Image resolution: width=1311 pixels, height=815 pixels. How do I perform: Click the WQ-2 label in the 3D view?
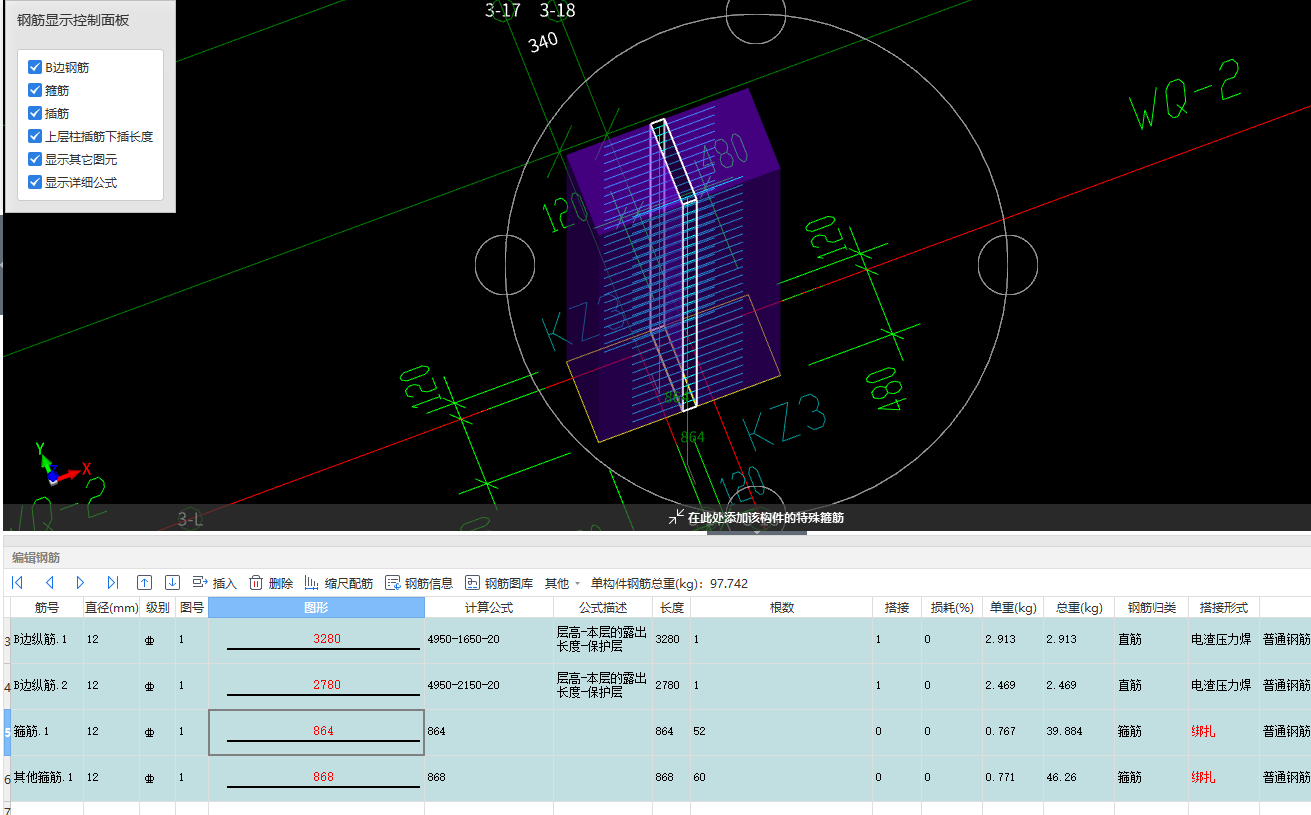pyautogui.click(x=1187, y=95)
